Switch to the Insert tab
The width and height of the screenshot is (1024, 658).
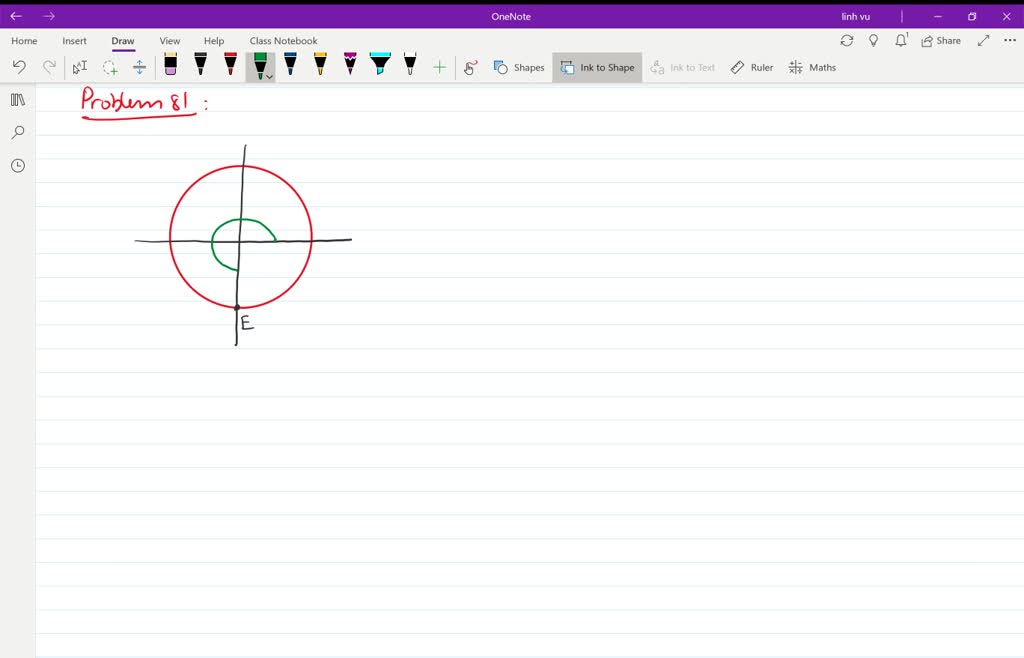click(x=74, y=40)
